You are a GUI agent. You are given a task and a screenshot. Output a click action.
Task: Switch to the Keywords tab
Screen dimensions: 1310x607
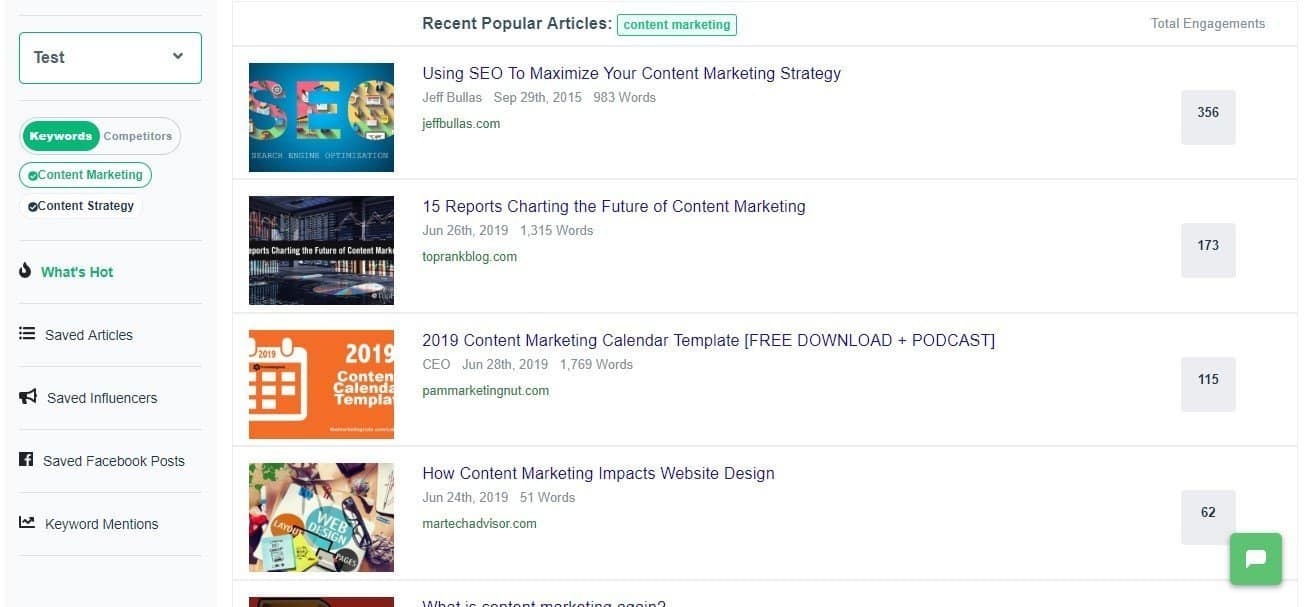pyautogui.click(x=61, y=136)
